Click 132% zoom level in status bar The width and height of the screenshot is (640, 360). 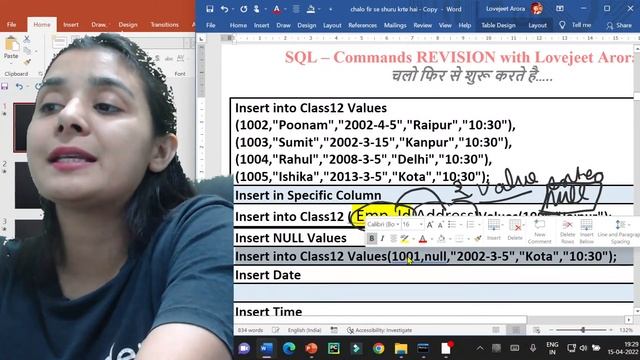626,330
